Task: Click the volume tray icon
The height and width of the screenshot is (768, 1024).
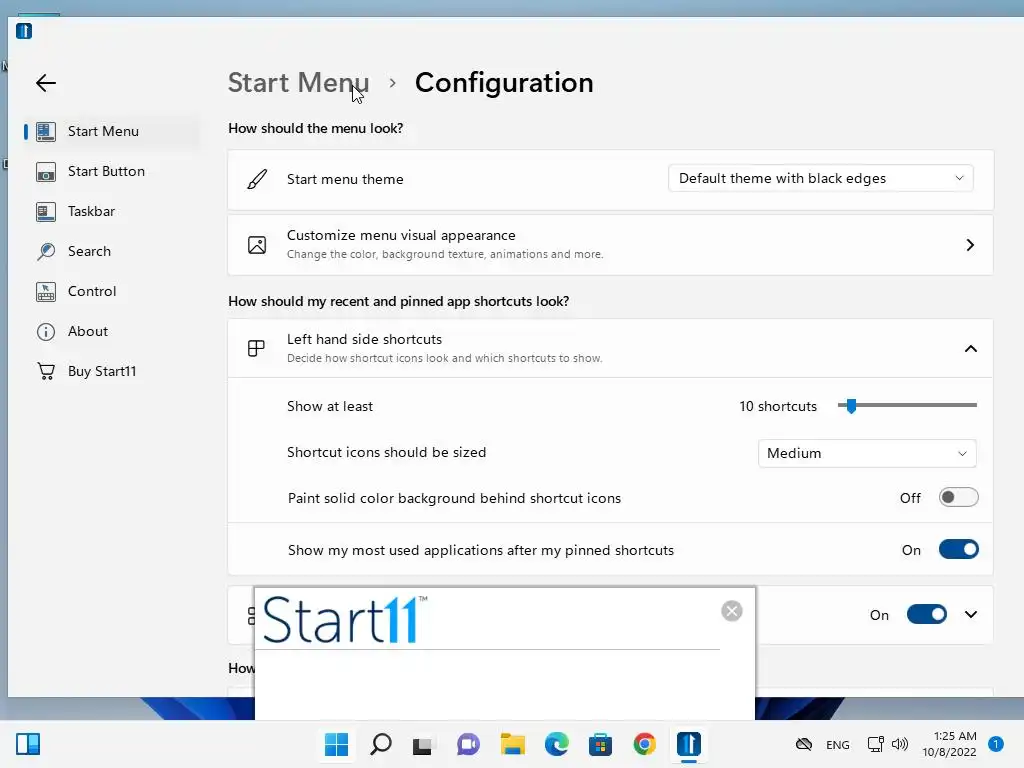Action: 900,744
